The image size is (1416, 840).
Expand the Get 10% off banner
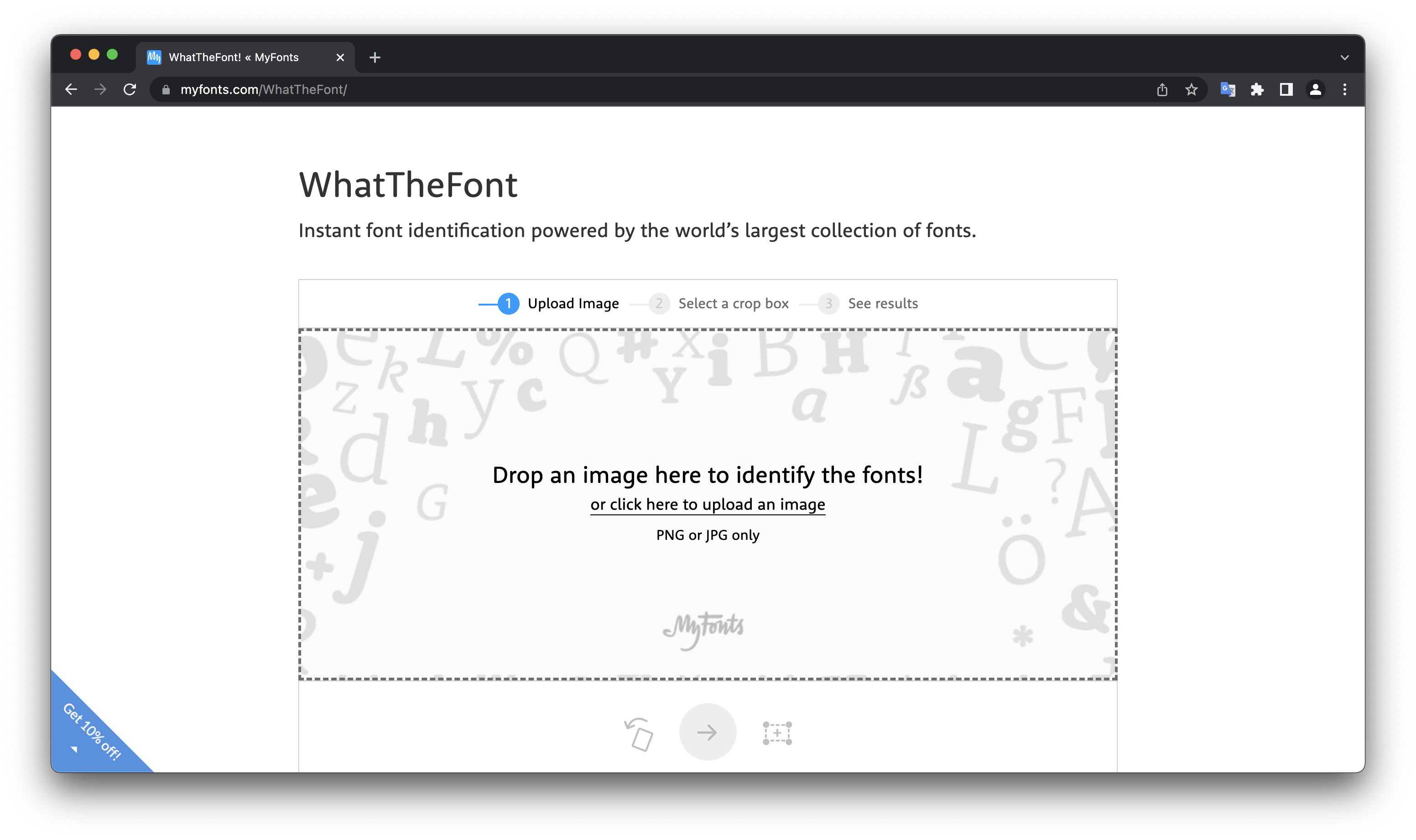91,733
